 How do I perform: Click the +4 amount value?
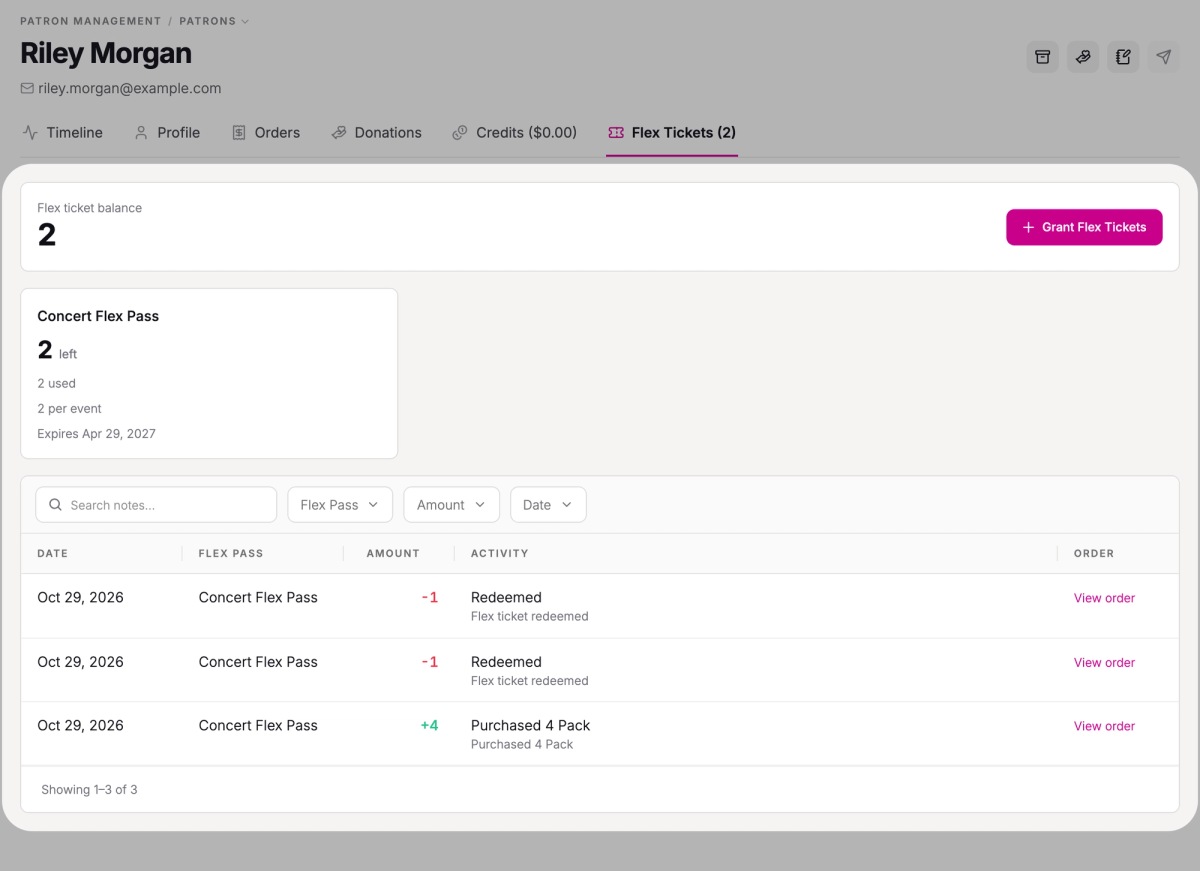click(x=429, y=725)
